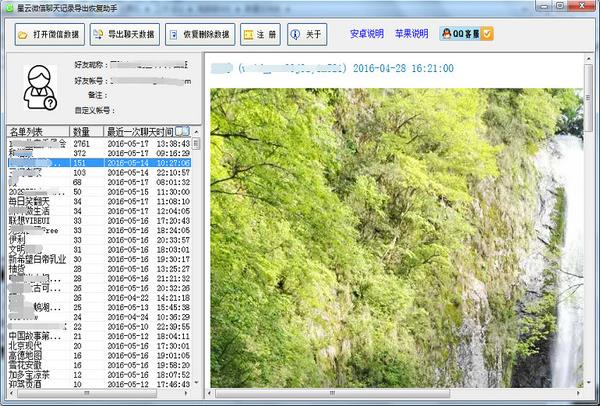Open the 关于 about dialog
This screenshot has width=601, height=406.
[307, 34]
